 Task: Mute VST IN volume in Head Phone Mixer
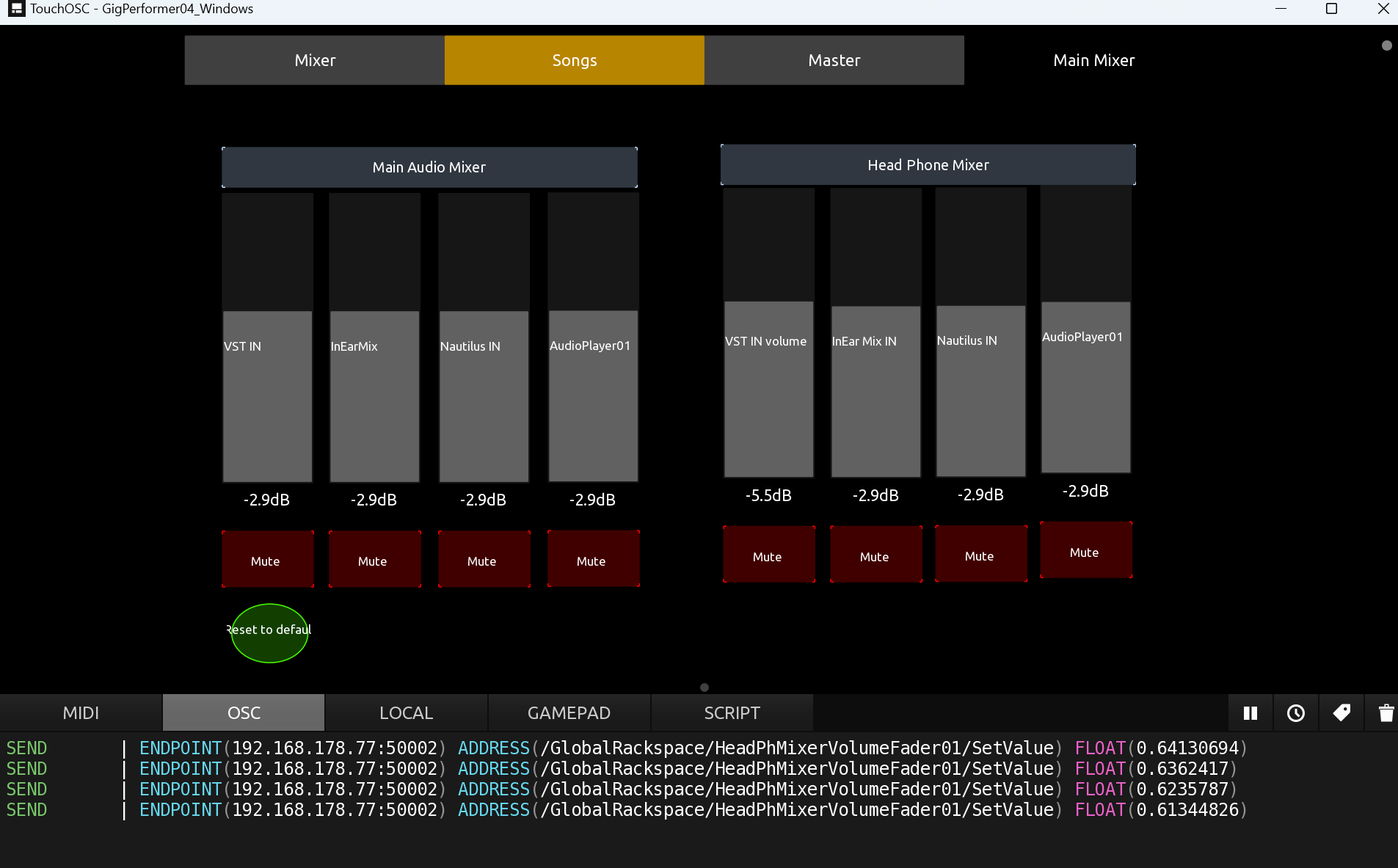click(x=769, y=555)
